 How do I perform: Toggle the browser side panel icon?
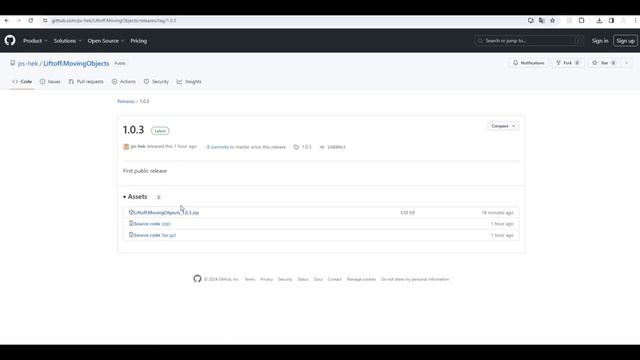pos(611,20)
